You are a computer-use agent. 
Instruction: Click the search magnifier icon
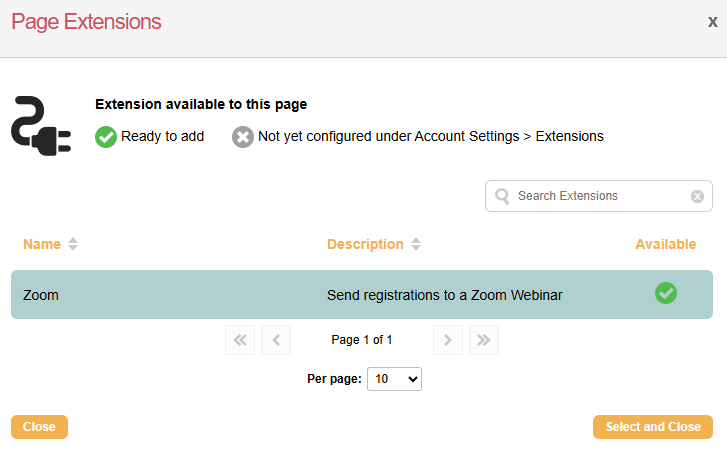click(x=502, y=196)
